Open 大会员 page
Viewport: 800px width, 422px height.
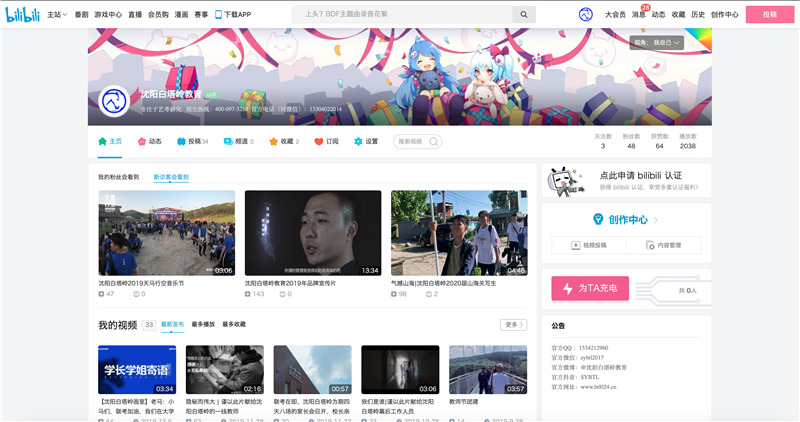click(x=615, y=14)
